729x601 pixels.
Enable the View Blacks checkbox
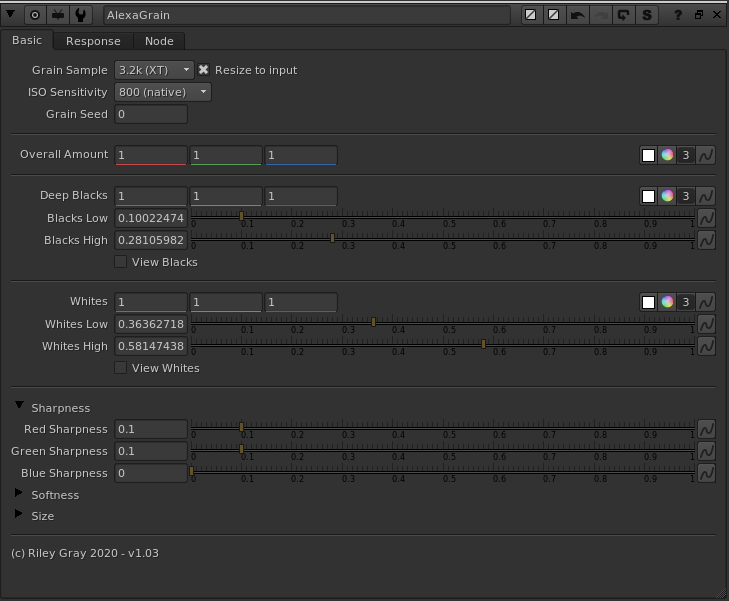[121, 262]
